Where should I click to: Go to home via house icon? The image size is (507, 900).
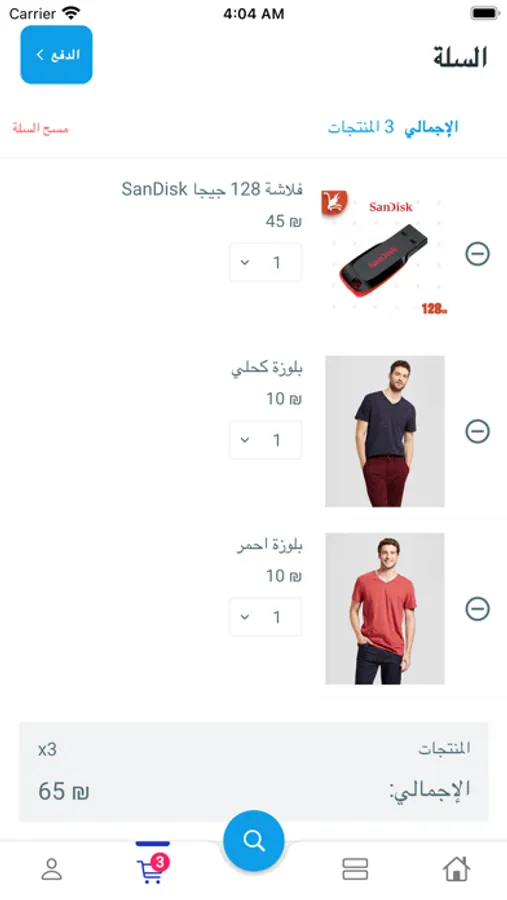tap(456, 869)
